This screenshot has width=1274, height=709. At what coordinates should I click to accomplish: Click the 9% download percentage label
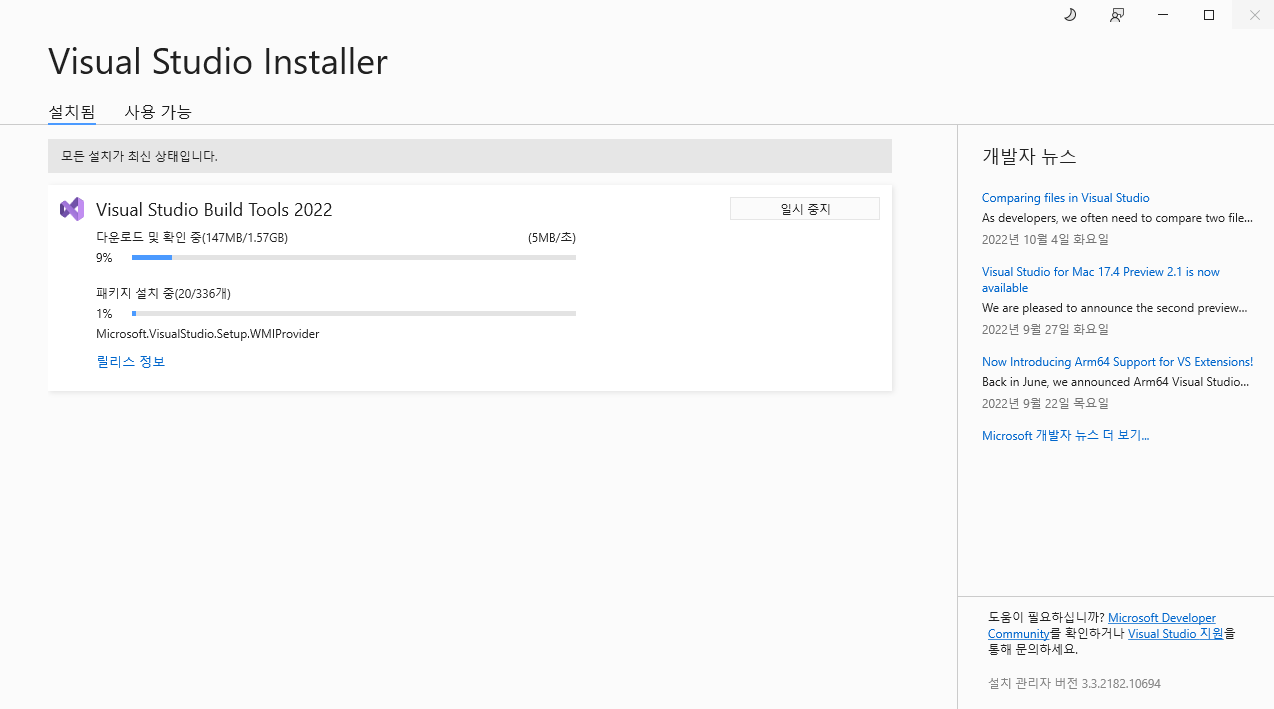[x=104, y=258]
